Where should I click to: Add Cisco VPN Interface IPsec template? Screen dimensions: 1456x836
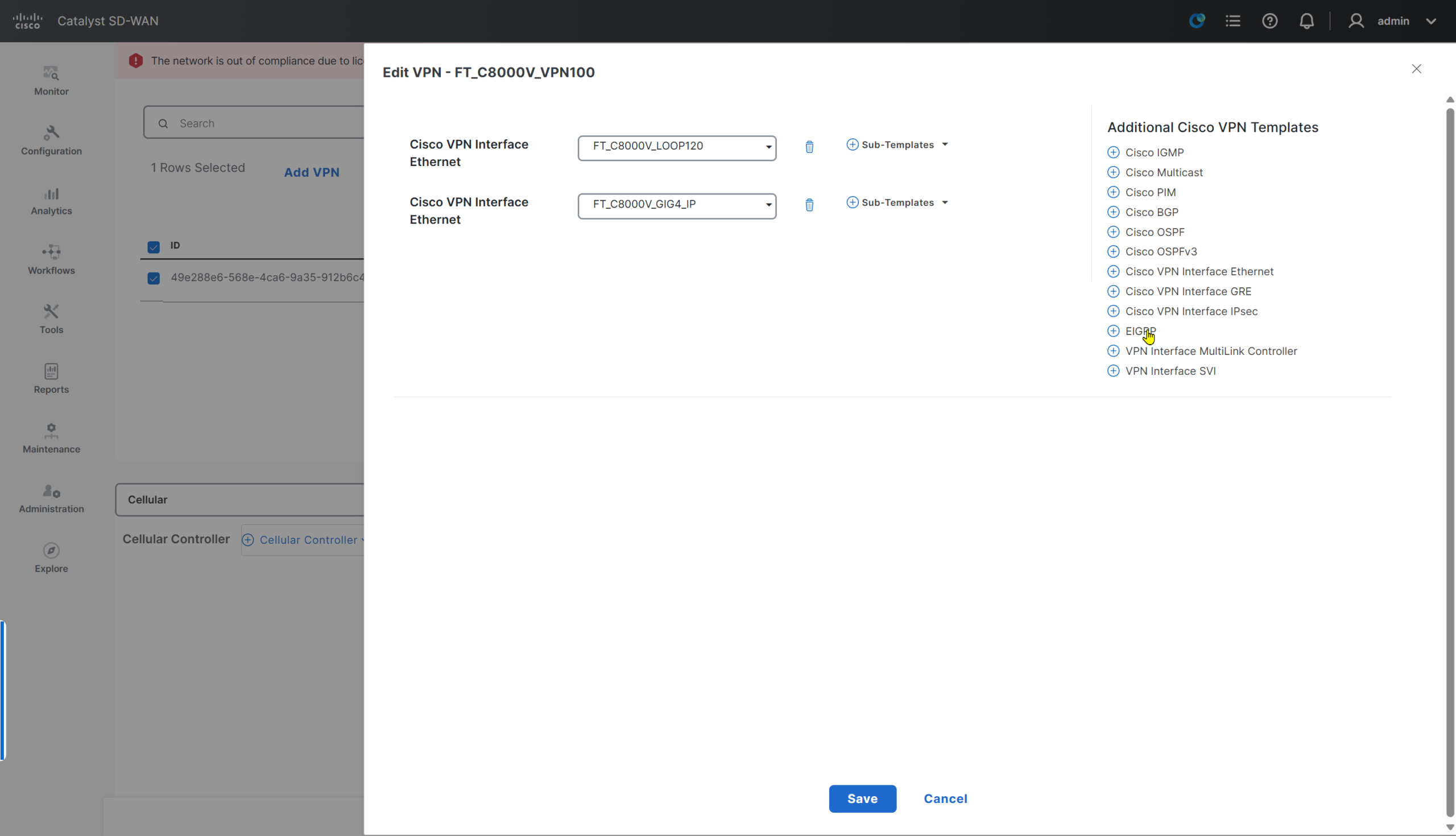1182,311
